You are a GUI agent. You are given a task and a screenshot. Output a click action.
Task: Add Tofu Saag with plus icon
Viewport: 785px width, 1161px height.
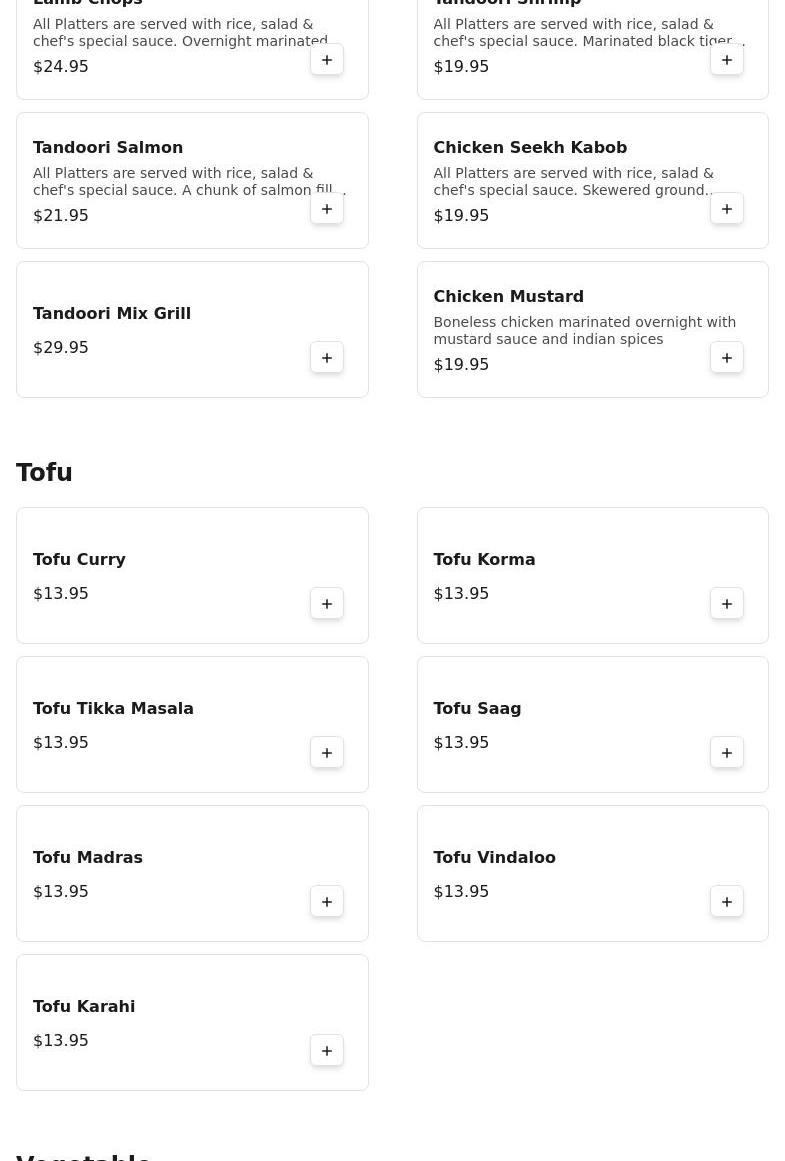click(727, 753)
